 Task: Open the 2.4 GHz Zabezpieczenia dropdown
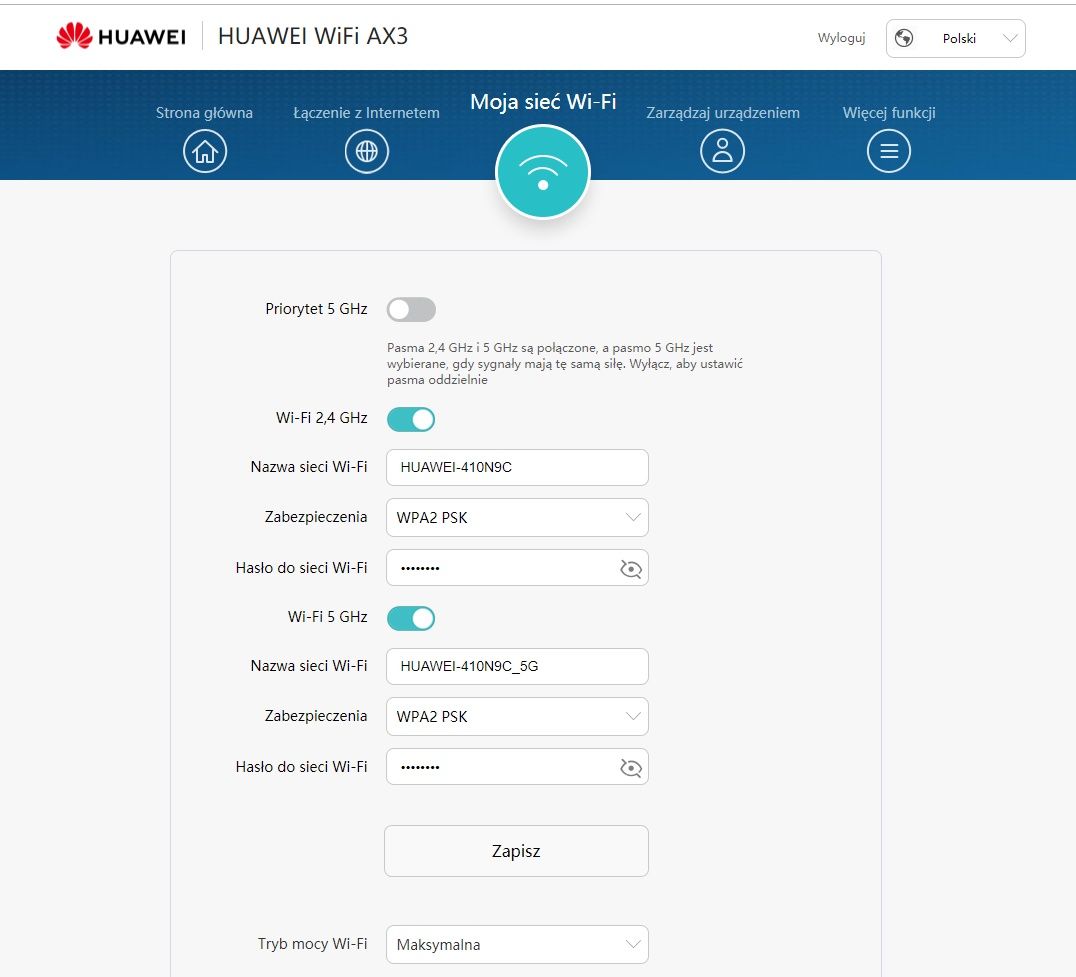tap(517, 517)
